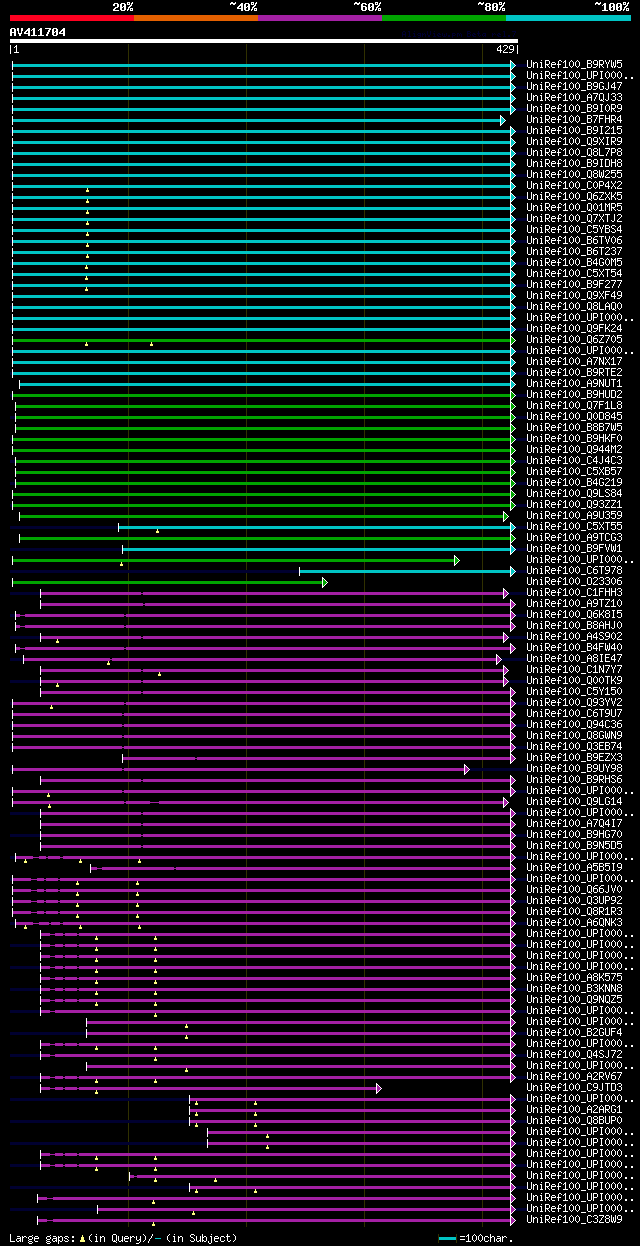Click the green ~80% identity color bar
The height and width of the screenshot is (1246, 640).
[443, 17]
